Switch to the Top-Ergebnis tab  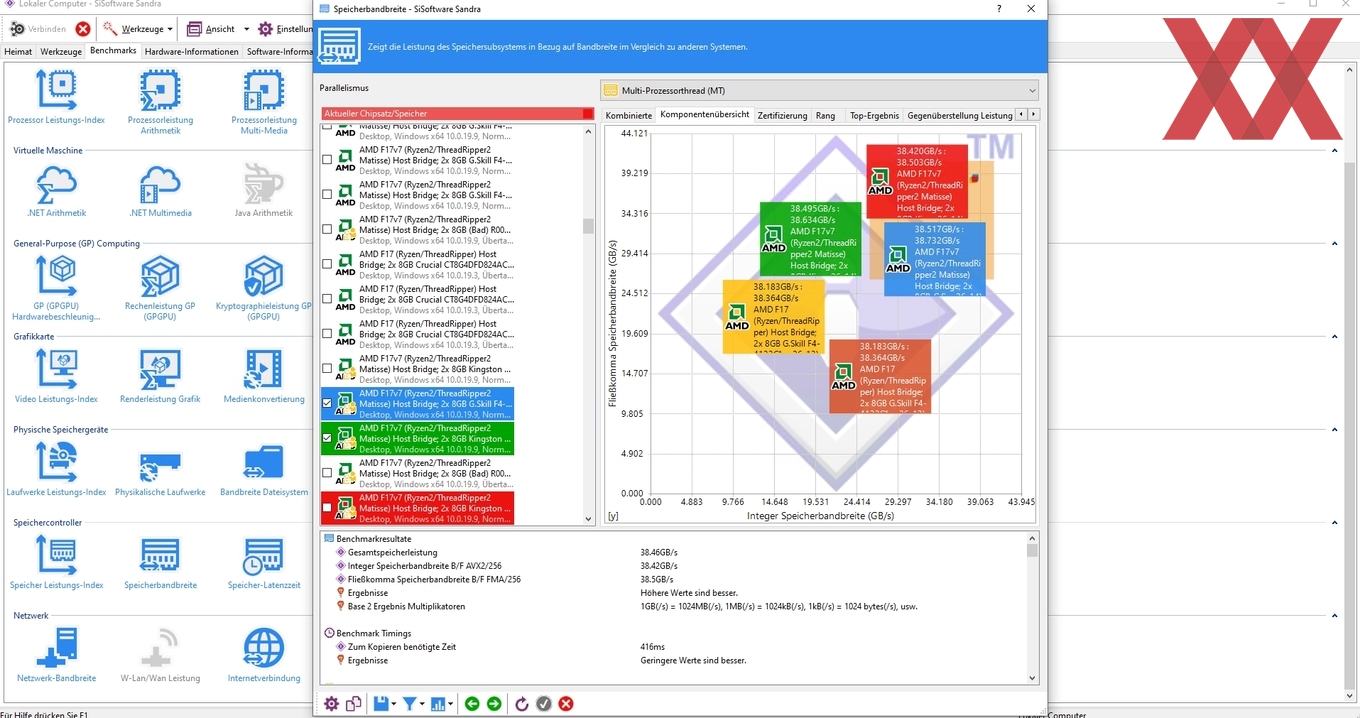pyautogui.click(x=874, y=115)
